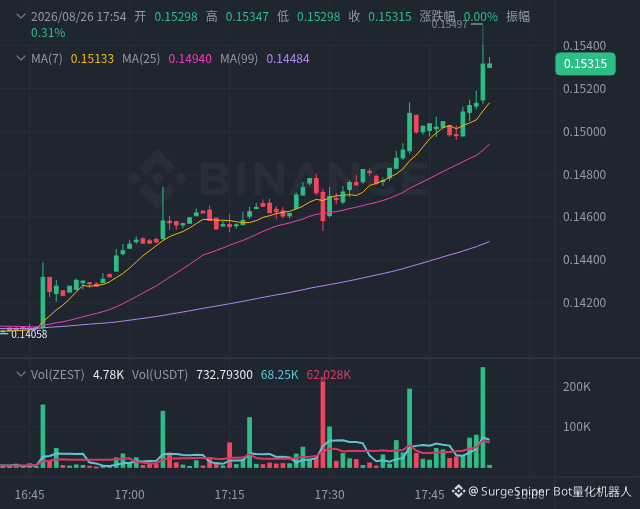Click the current price tag 0.15315
The image size is (640, 509).
[x=585, y=64]
